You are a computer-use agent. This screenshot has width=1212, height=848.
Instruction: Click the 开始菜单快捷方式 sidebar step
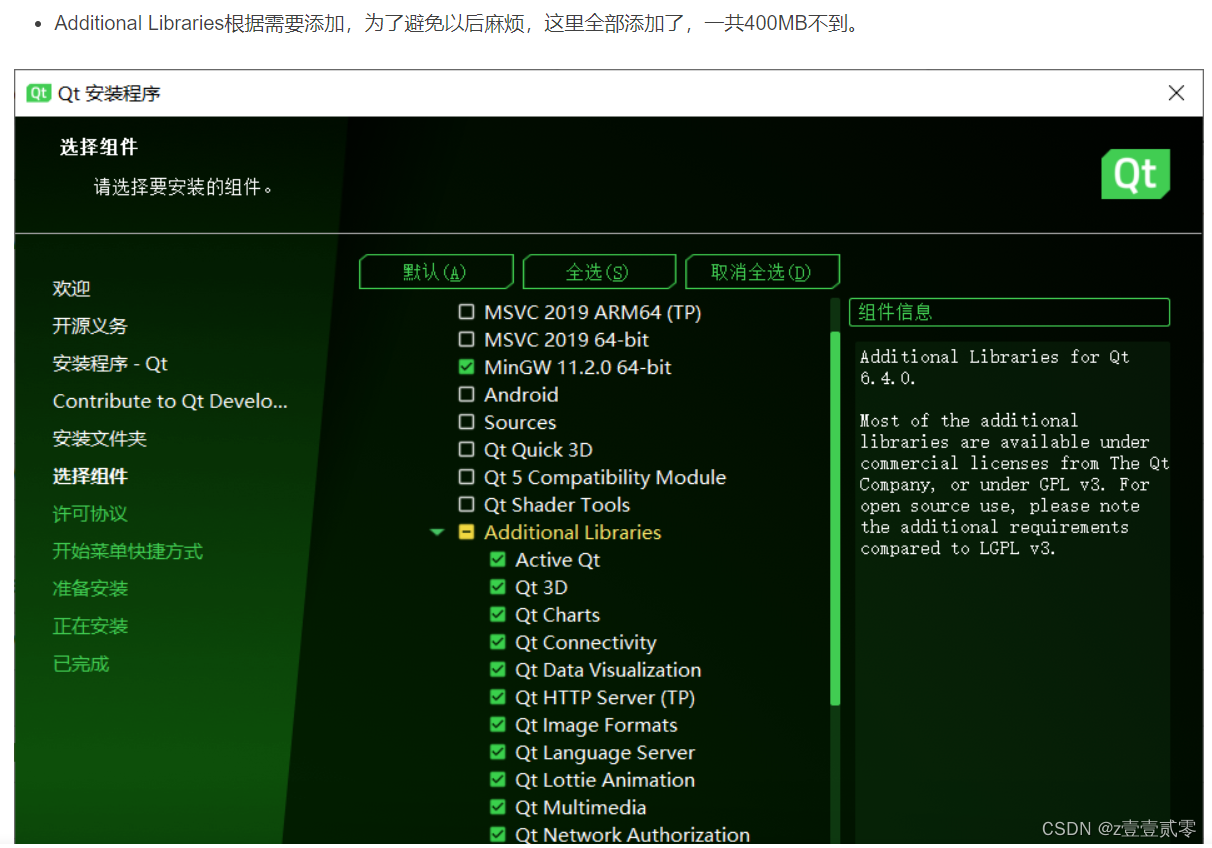(x=128, y=551)
